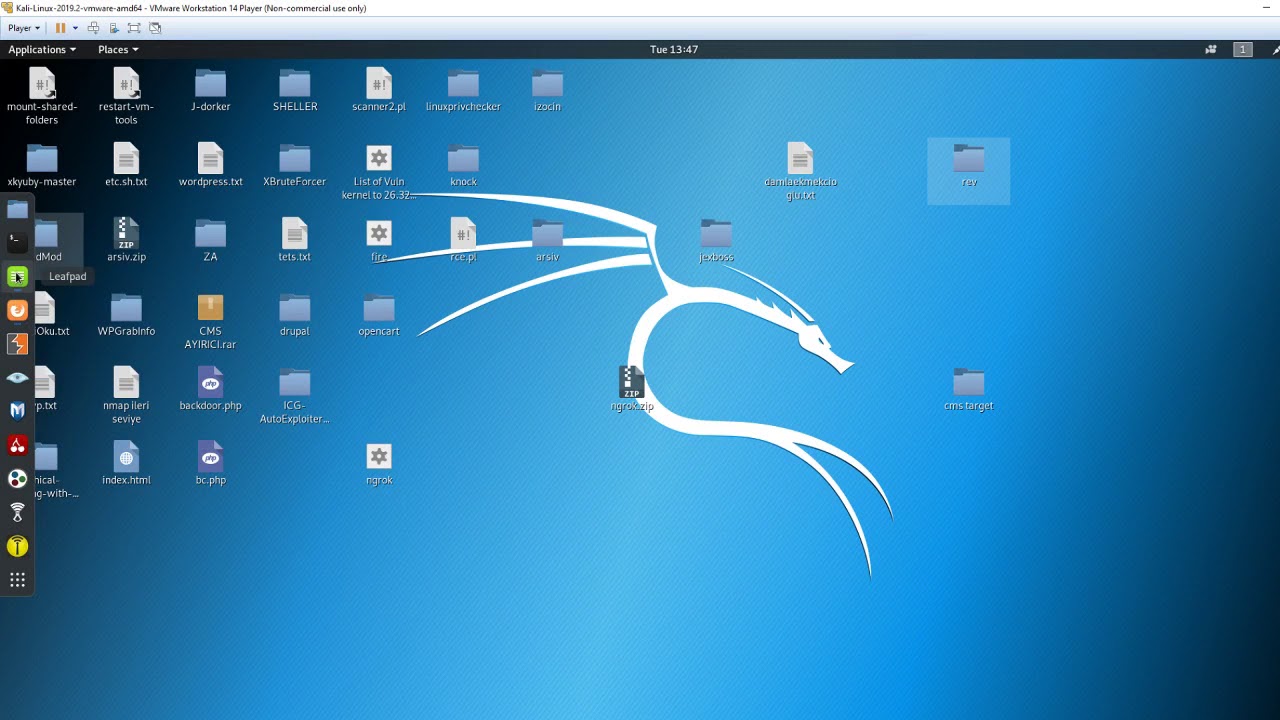Select the jexboss folder
This screenshot has height=720, width=1280.
[x=716, y=241]
